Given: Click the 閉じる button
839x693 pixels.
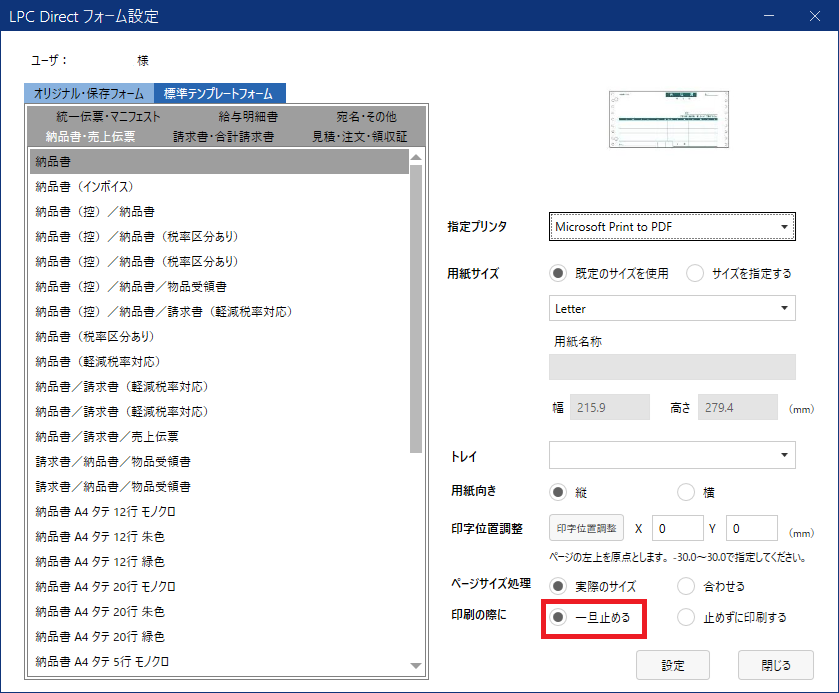Looking at the screenshot, I should pyautogui.click(x=776, y=665).
